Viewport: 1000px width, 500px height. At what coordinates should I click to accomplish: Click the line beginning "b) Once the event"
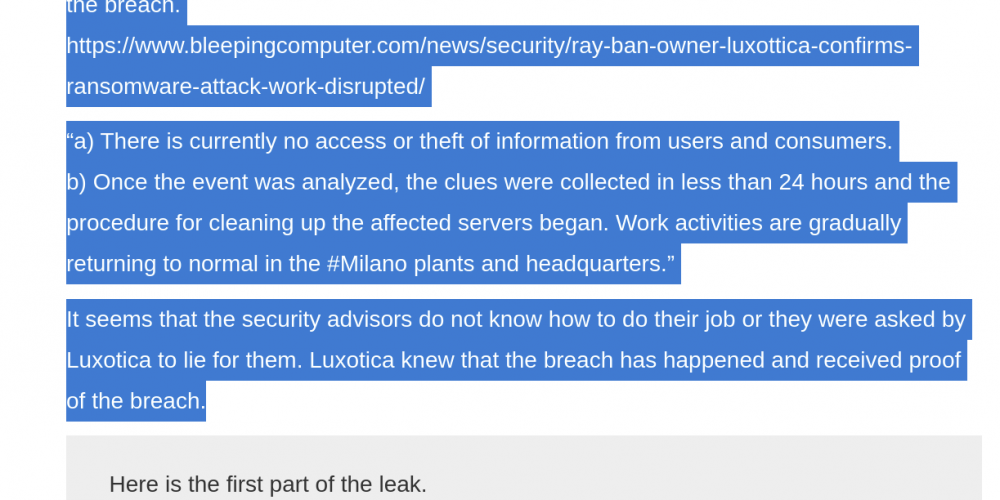pos(508,182)
